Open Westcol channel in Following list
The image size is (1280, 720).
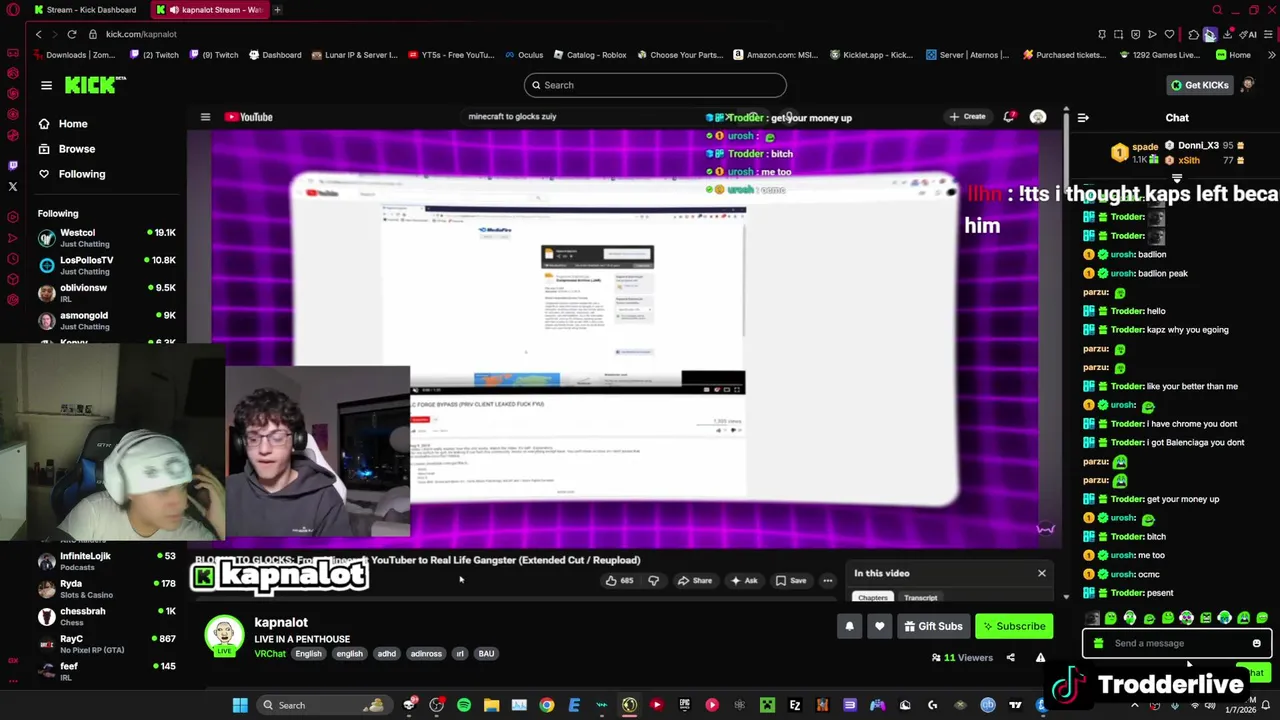point(107,238)
